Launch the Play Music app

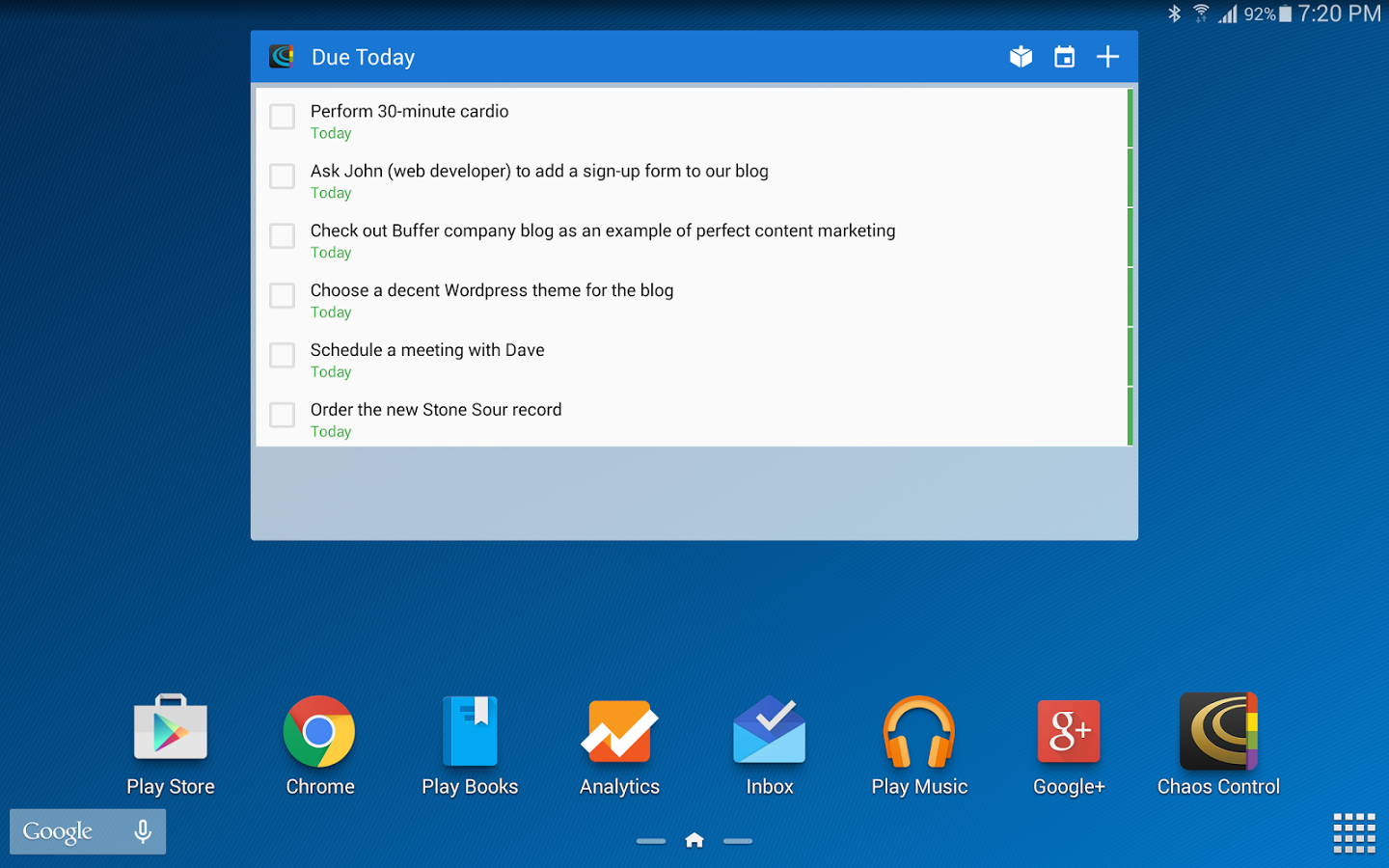click(x=919, y=745)
